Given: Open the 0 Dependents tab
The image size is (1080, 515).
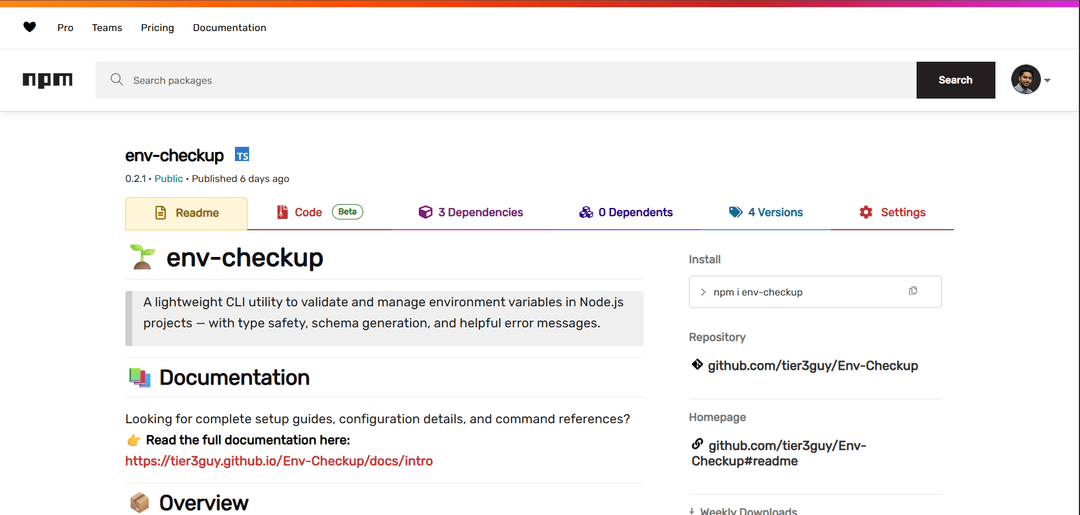Looking at the screenshot, I should pos(625,212).
